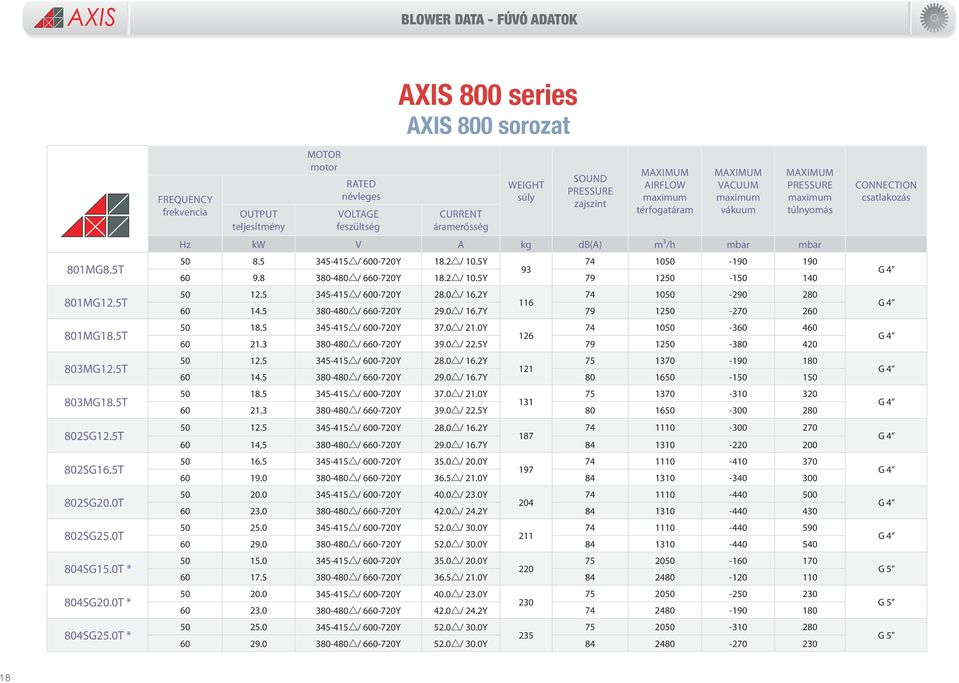Click the CONNECTION csatlakozás column header
Viewport: 959px width, 683px height.
[886, 191]
